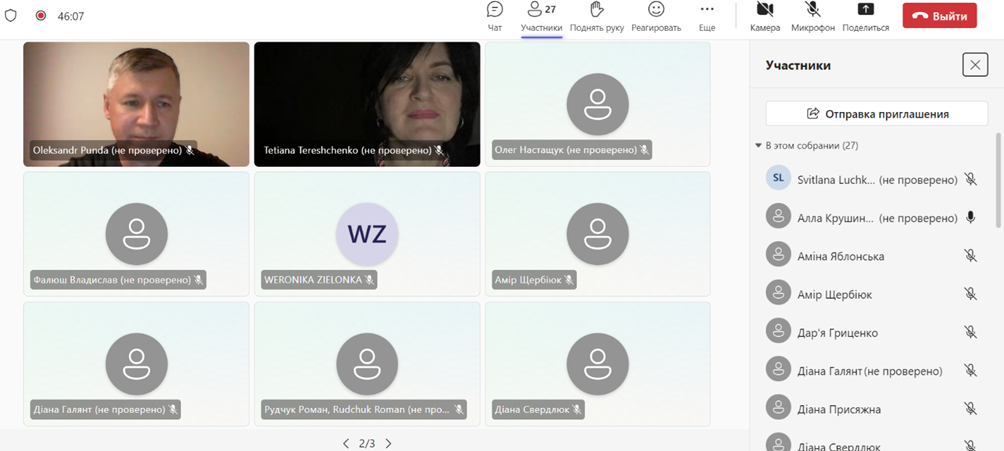1004x451 pixels.
Task: Select Діана Галянт in participants list
Action: [872, 371]
